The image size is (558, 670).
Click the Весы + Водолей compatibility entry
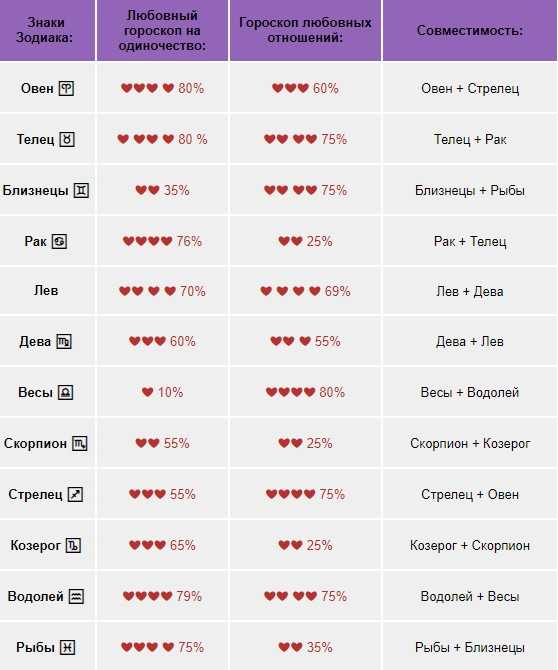(x=470, y=392)
